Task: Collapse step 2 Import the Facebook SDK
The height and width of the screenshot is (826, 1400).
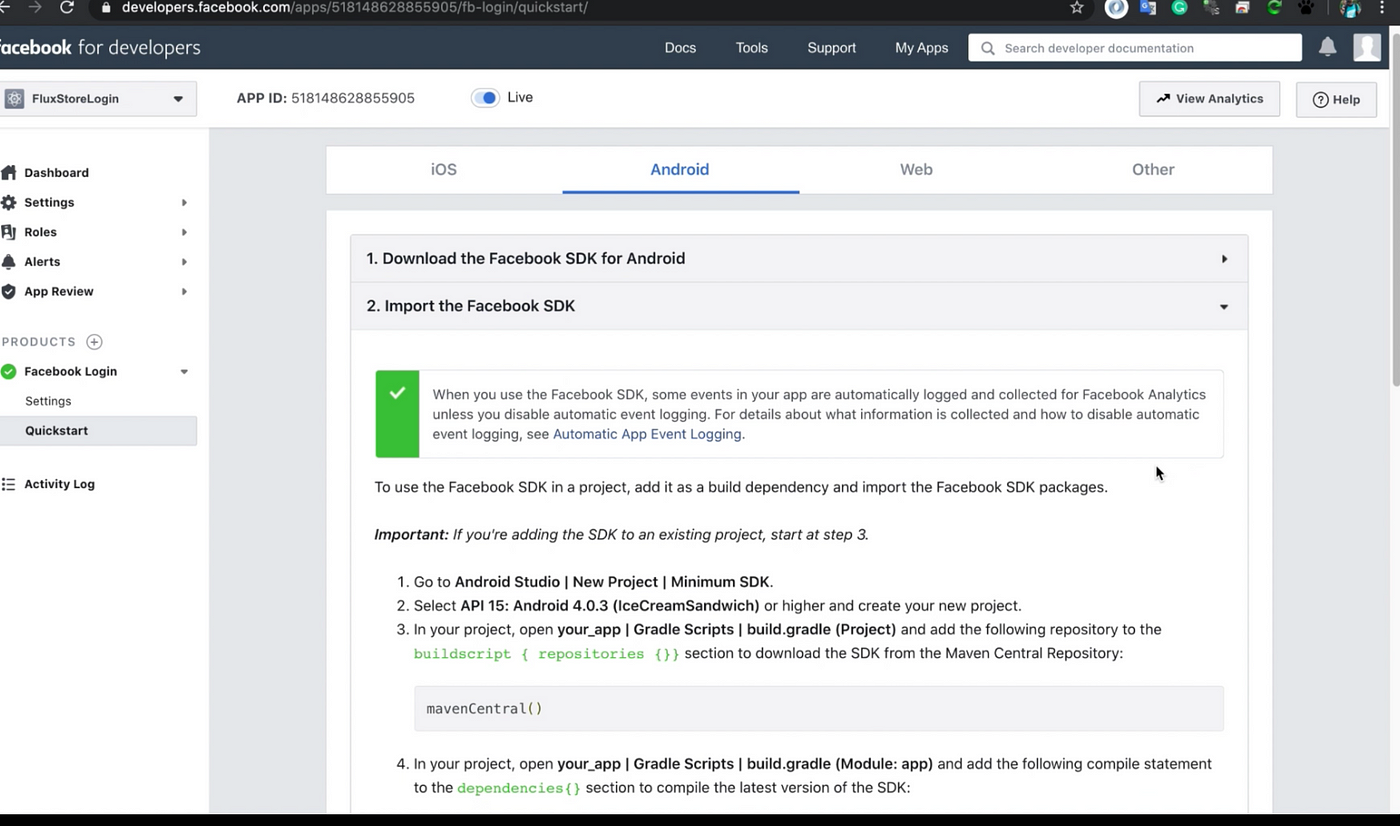Action: coord(799,306)
